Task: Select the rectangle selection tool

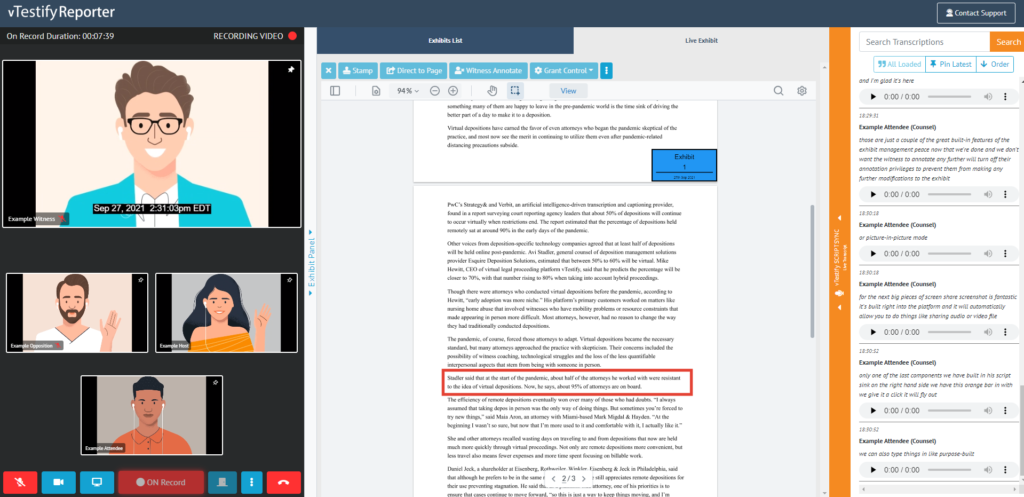Action: (x=515, y=91)
